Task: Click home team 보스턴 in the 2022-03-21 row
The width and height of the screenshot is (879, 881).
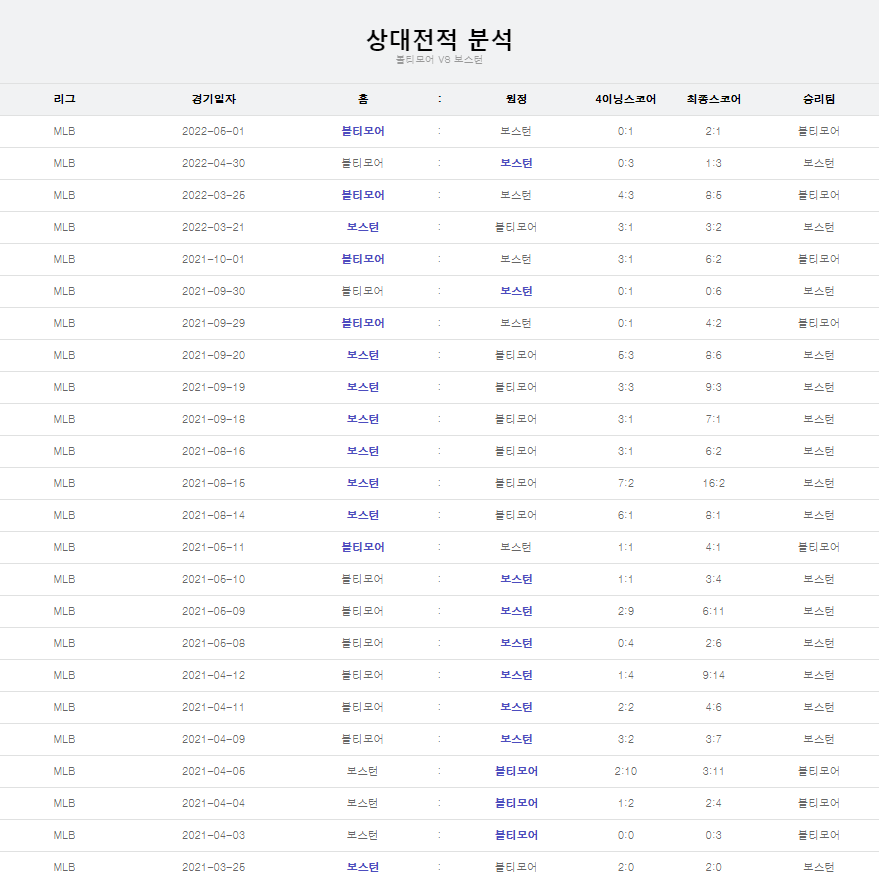Action: point(363,228)
